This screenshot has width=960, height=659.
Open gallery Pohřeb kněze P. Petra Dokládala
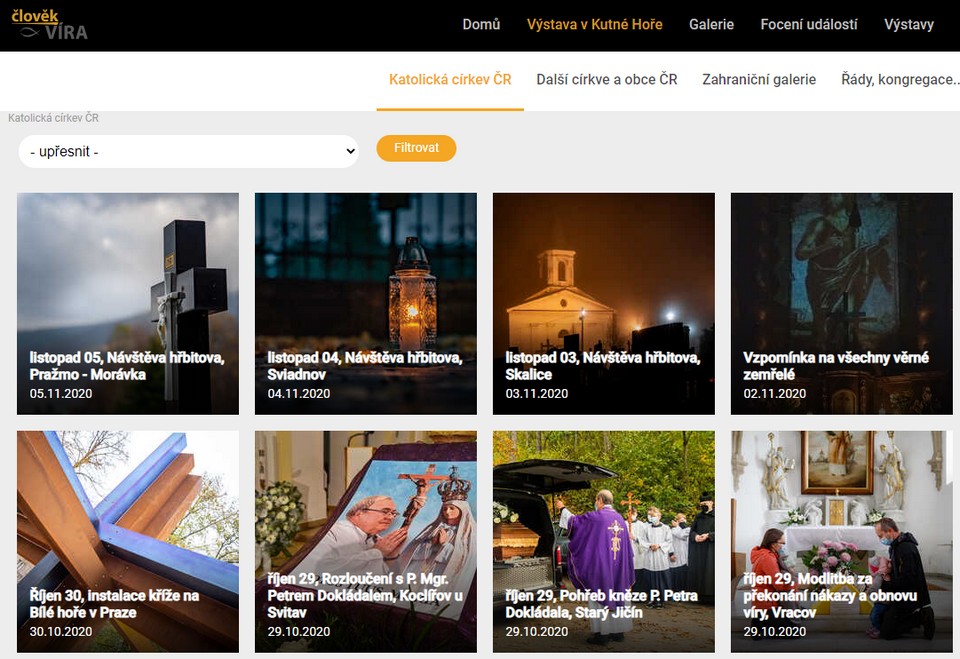click(x=604, y=541)
